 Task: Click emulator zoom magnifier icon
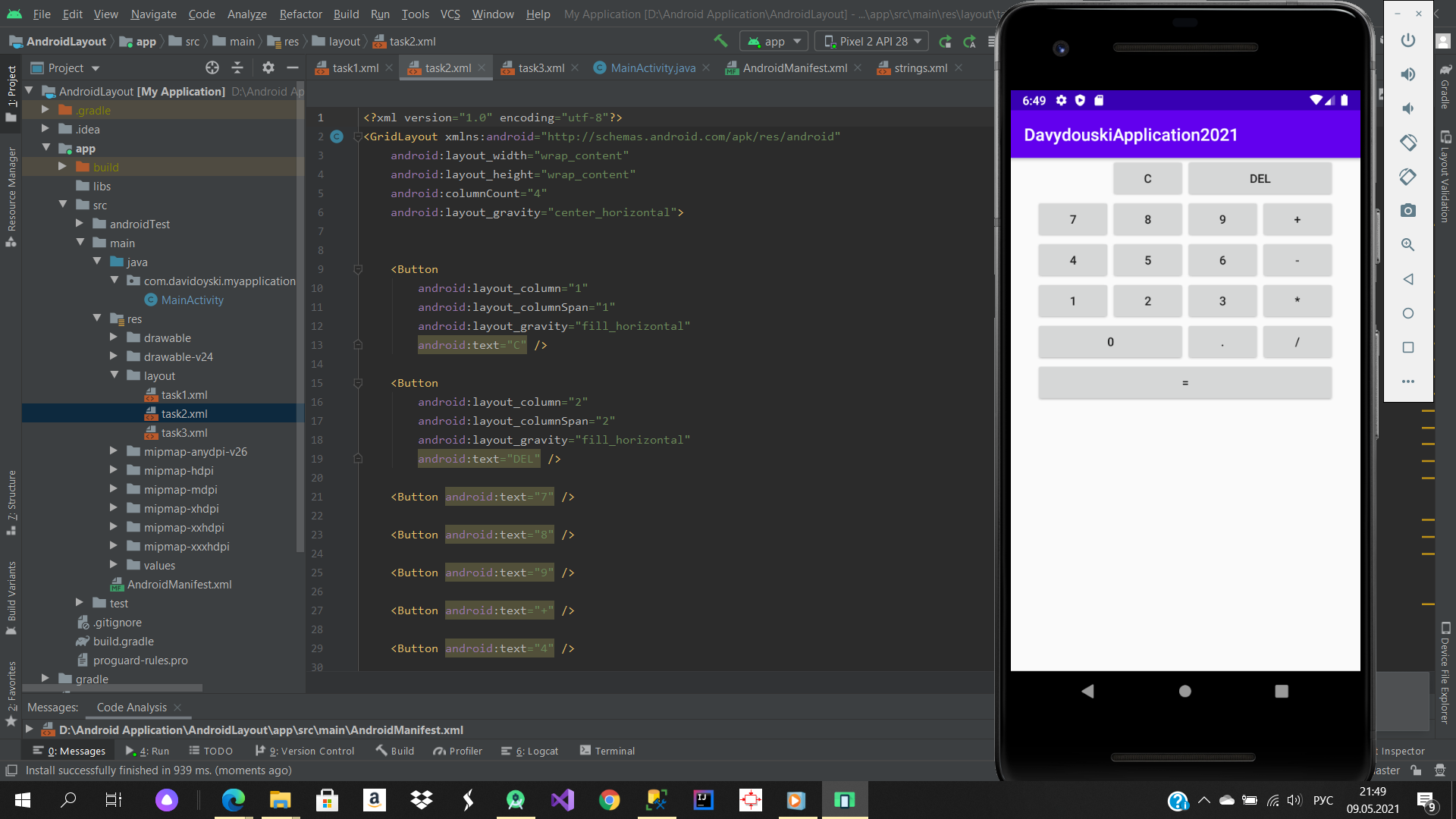[1408, 245]
